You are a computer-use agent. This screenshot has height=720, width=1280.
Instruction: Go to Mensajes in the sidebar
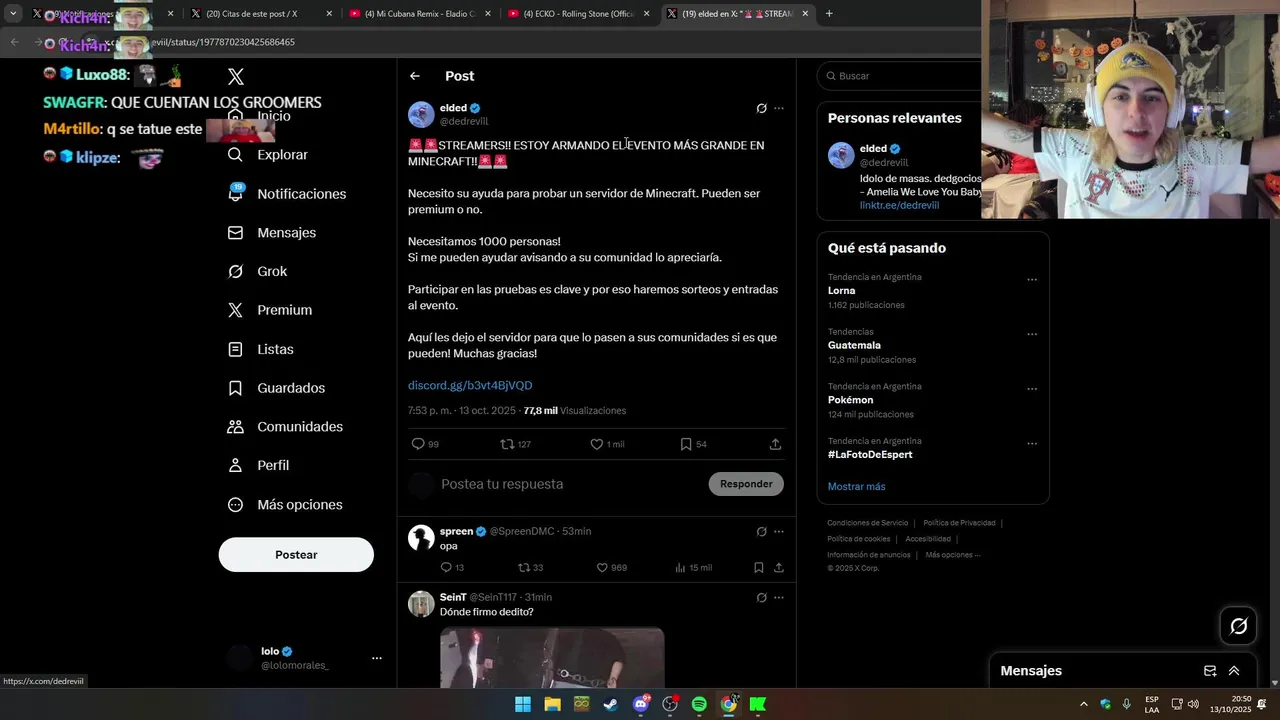click(272, 233)
